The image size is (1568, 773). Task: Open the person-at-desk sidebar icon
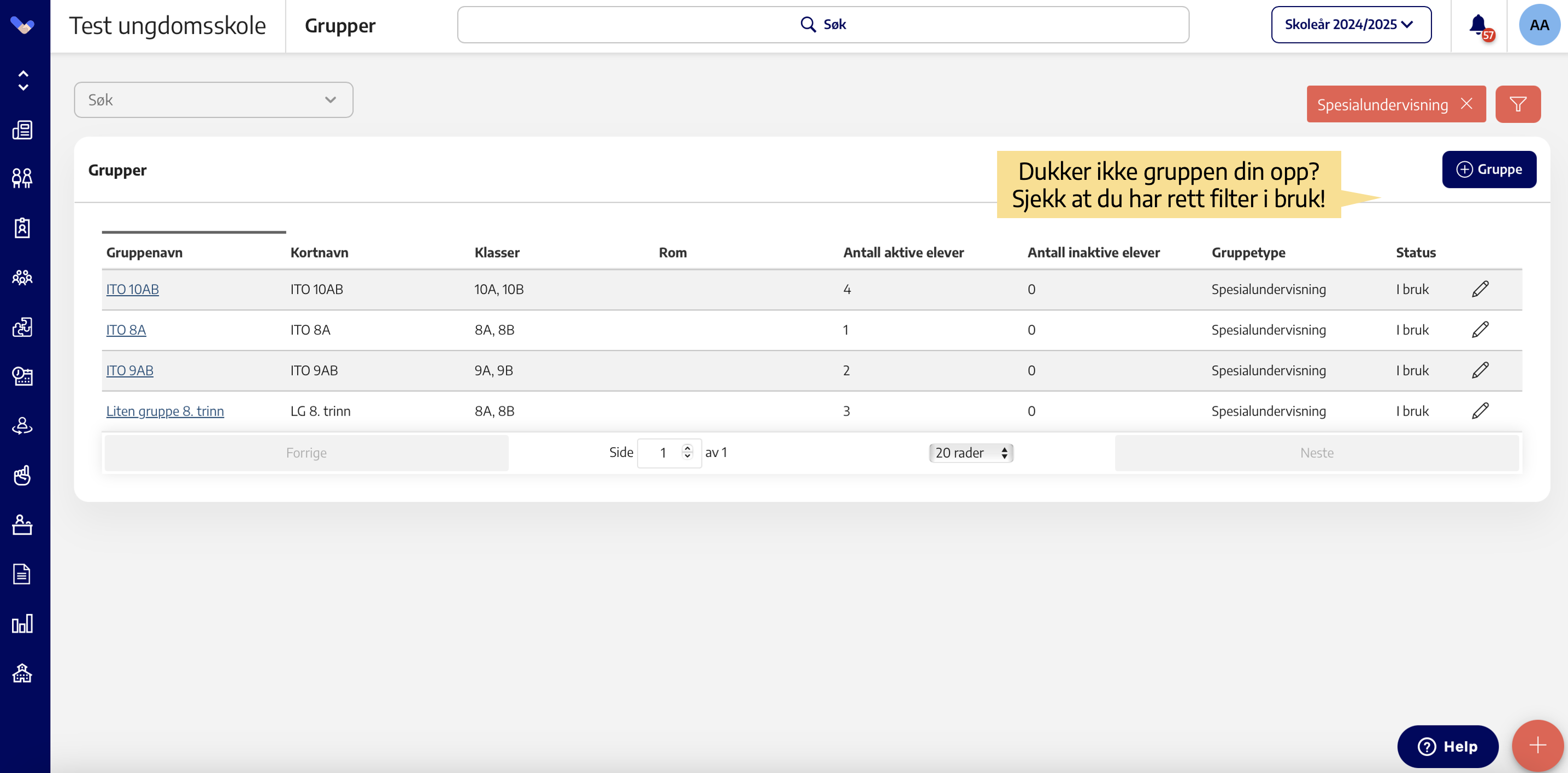point(22,524)
